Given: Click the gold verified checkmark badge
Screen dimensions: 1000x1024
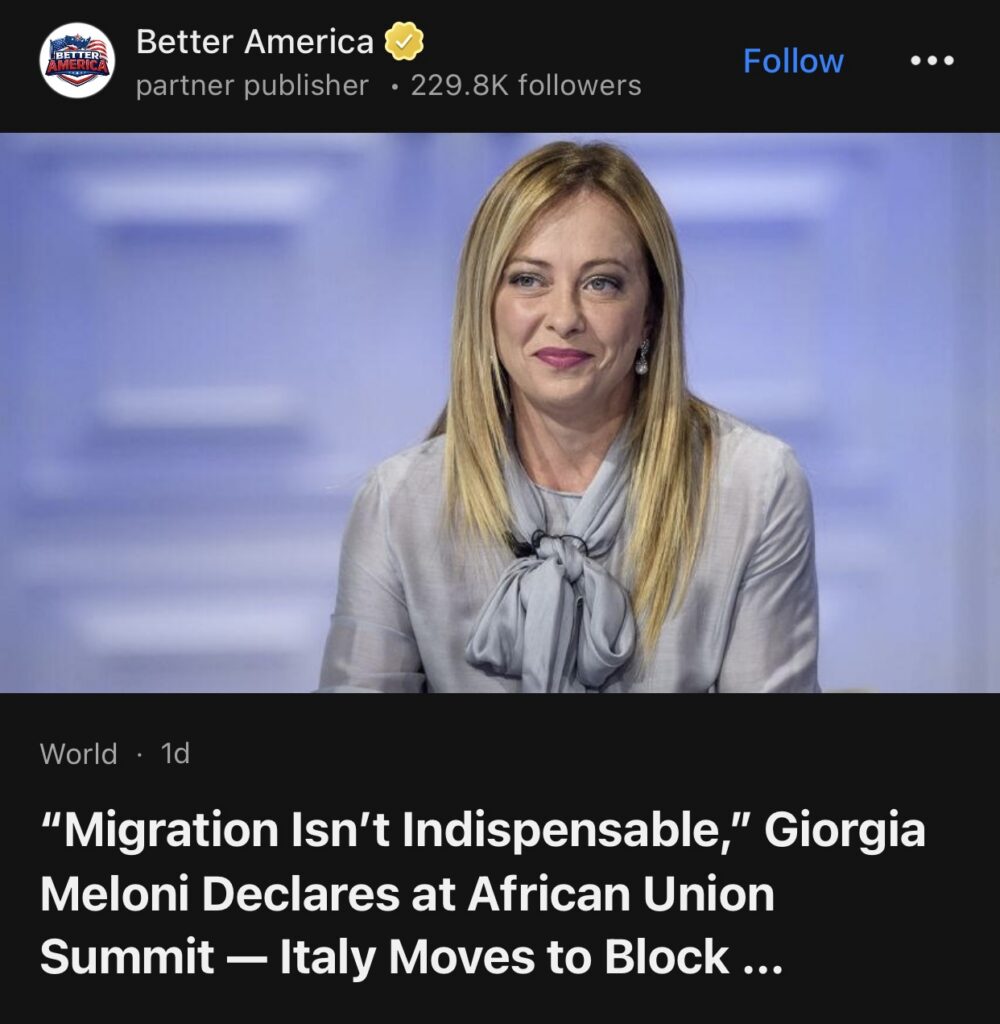Looking at the screenshot, I should click(x=405, y=41).
